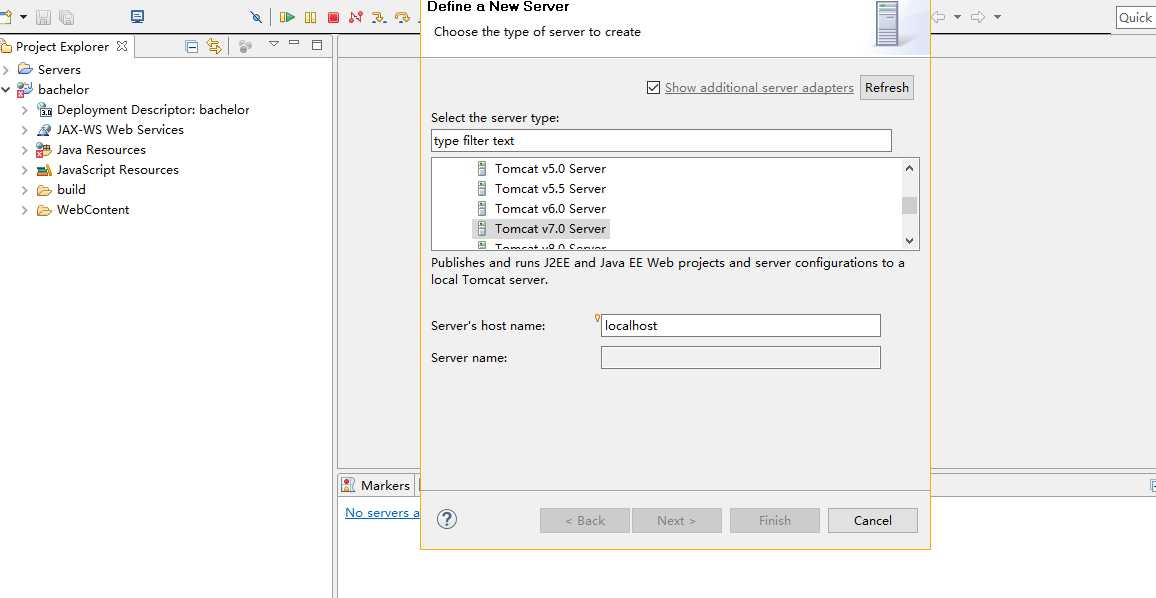
Task: Click the blue monitor console icon in toolbar
Action: pyautogui.click(x=137, y=16)
